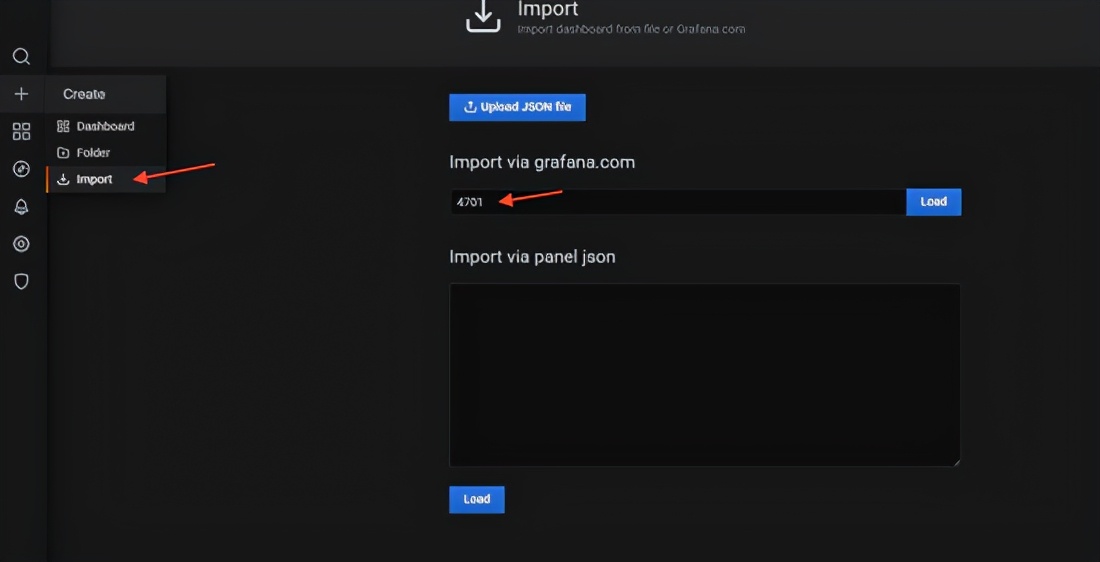This screenshot has height=562, width=1100.
Task: Select Import in the Create menu
Action: tap(105, 179)
